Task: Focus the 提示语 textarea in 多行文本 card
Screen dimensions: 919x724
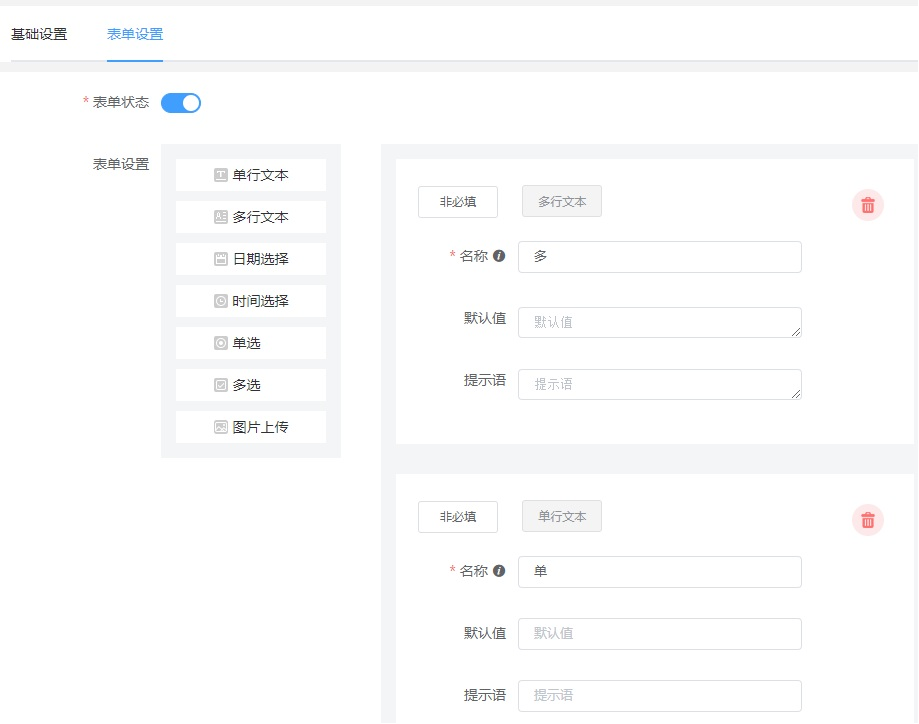Action: (x=660, y=385)
